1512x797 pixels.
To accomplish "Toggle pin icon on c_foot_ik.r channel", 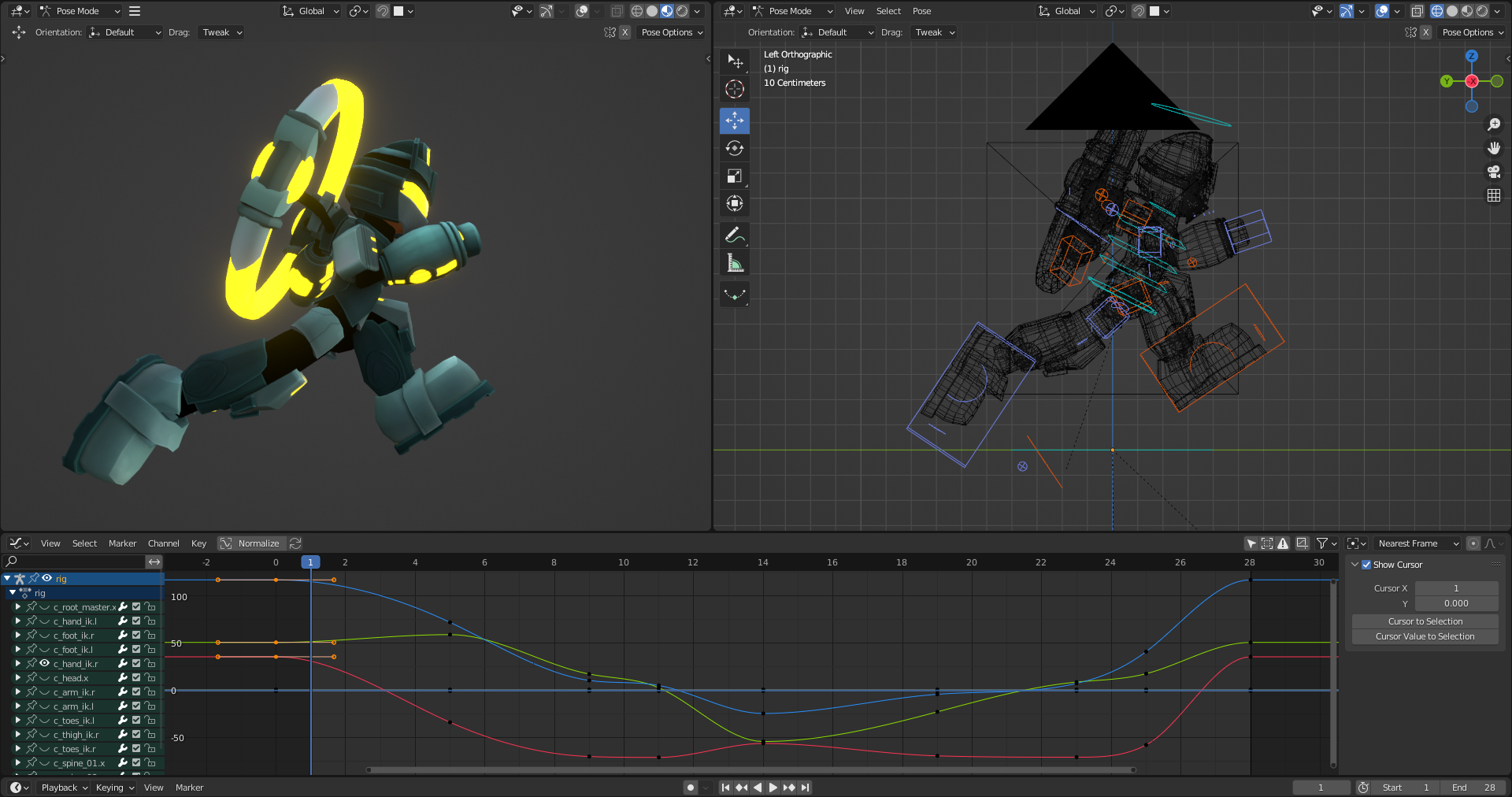I will pos(31,635).
